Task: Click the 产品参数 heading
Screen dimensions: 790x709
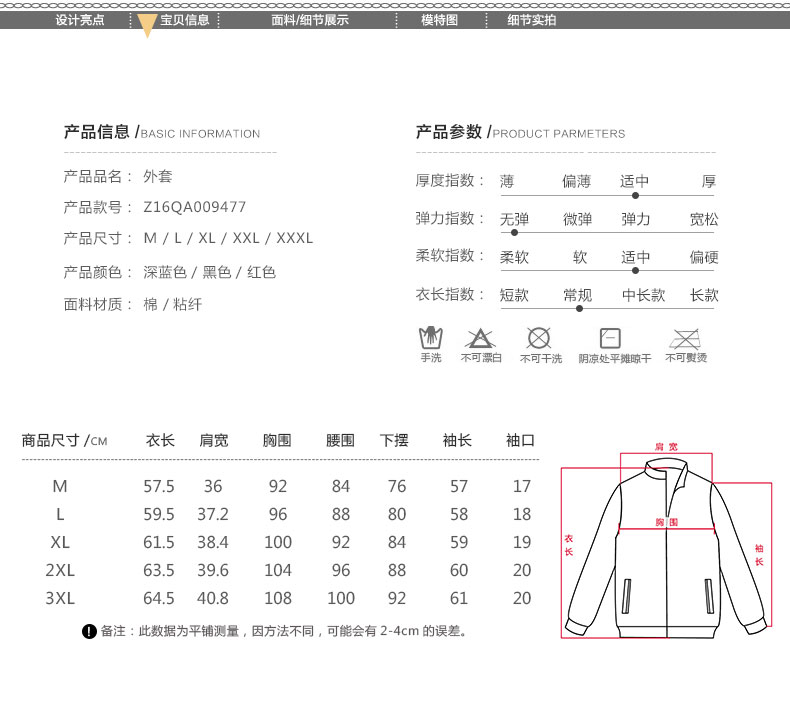Action: pos(449,132)
